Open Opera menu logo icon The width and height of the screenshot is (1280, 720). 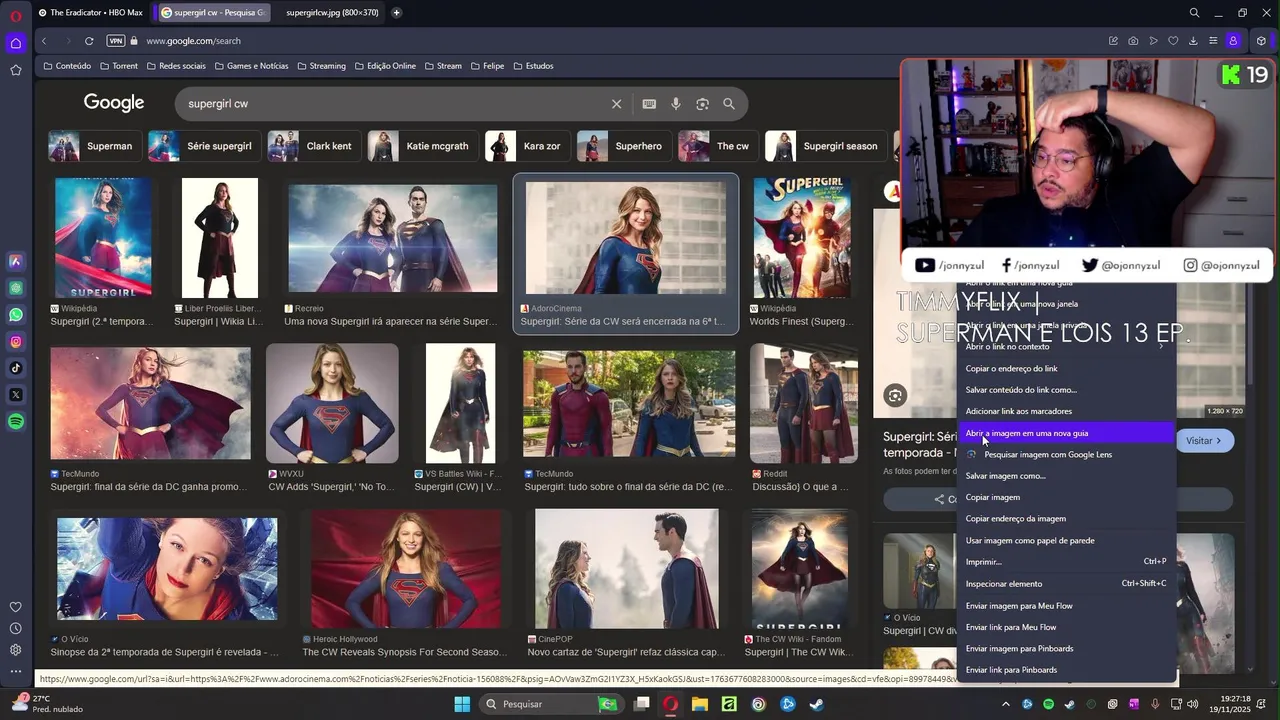point(16,14)
